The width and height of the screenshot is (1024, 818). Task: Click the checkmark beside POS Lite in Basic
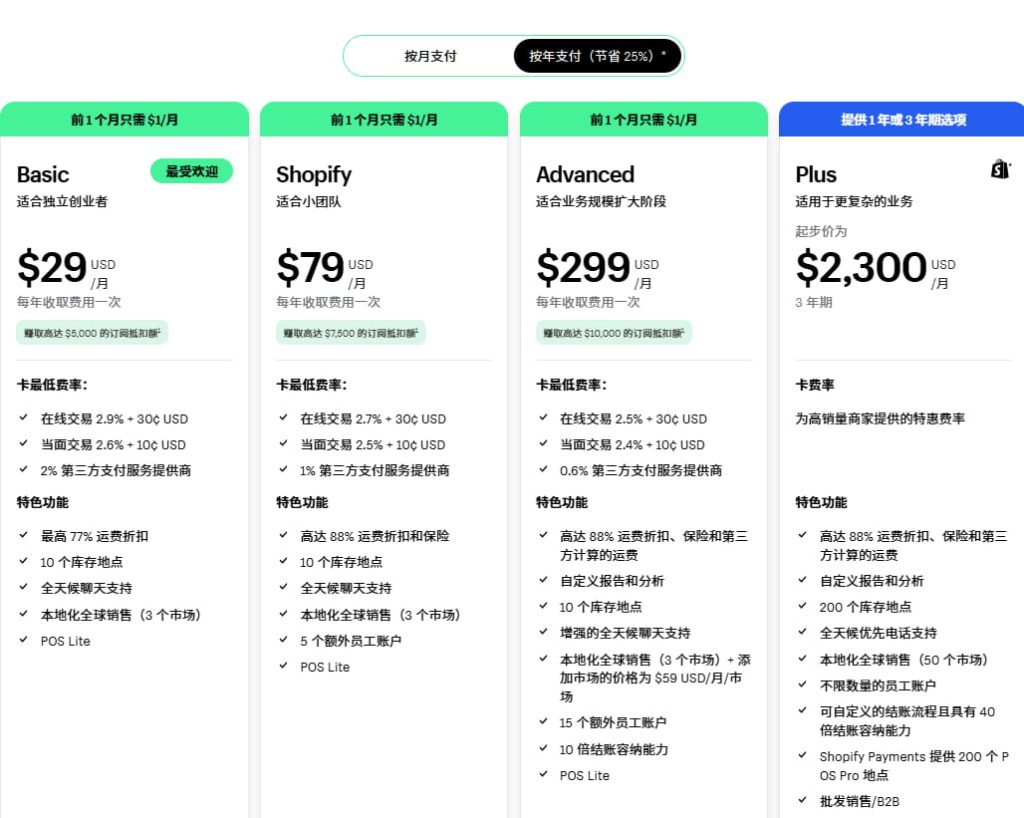tap(24, 641)
